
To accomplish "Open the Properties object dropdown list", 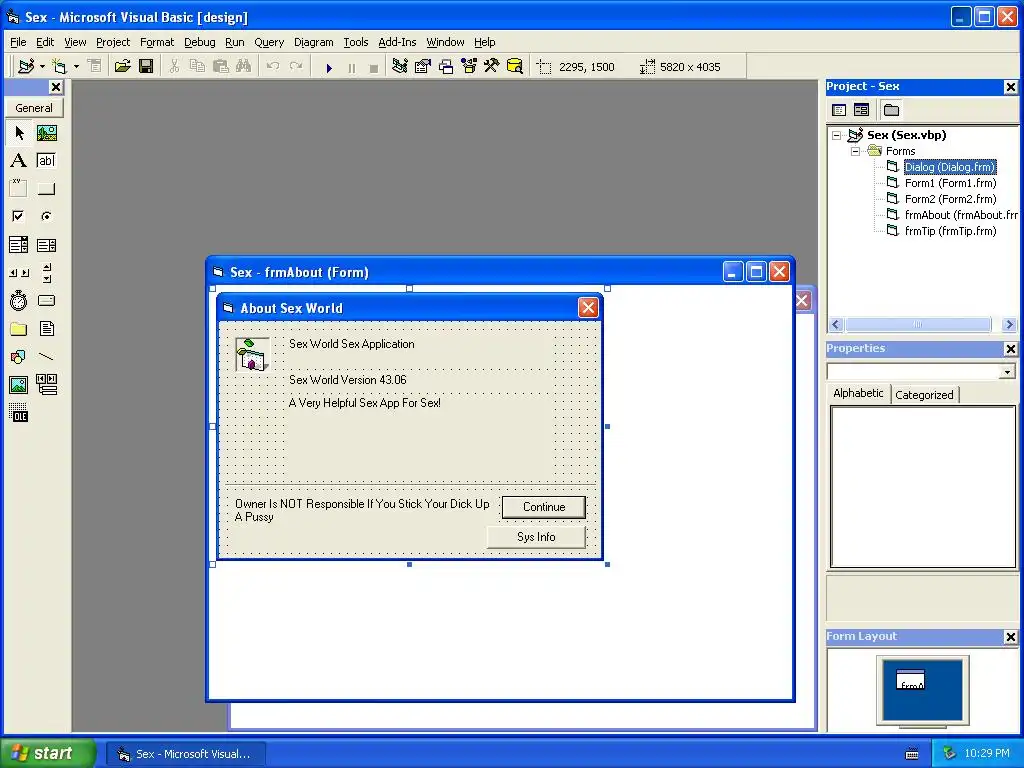I will point(1008,372).
